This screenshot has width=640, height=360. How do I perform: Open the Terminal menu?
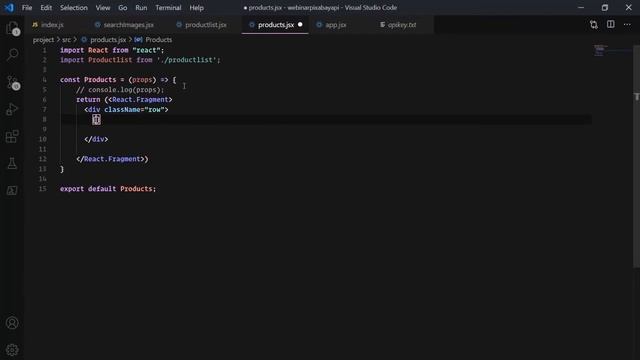click(168, 7)
